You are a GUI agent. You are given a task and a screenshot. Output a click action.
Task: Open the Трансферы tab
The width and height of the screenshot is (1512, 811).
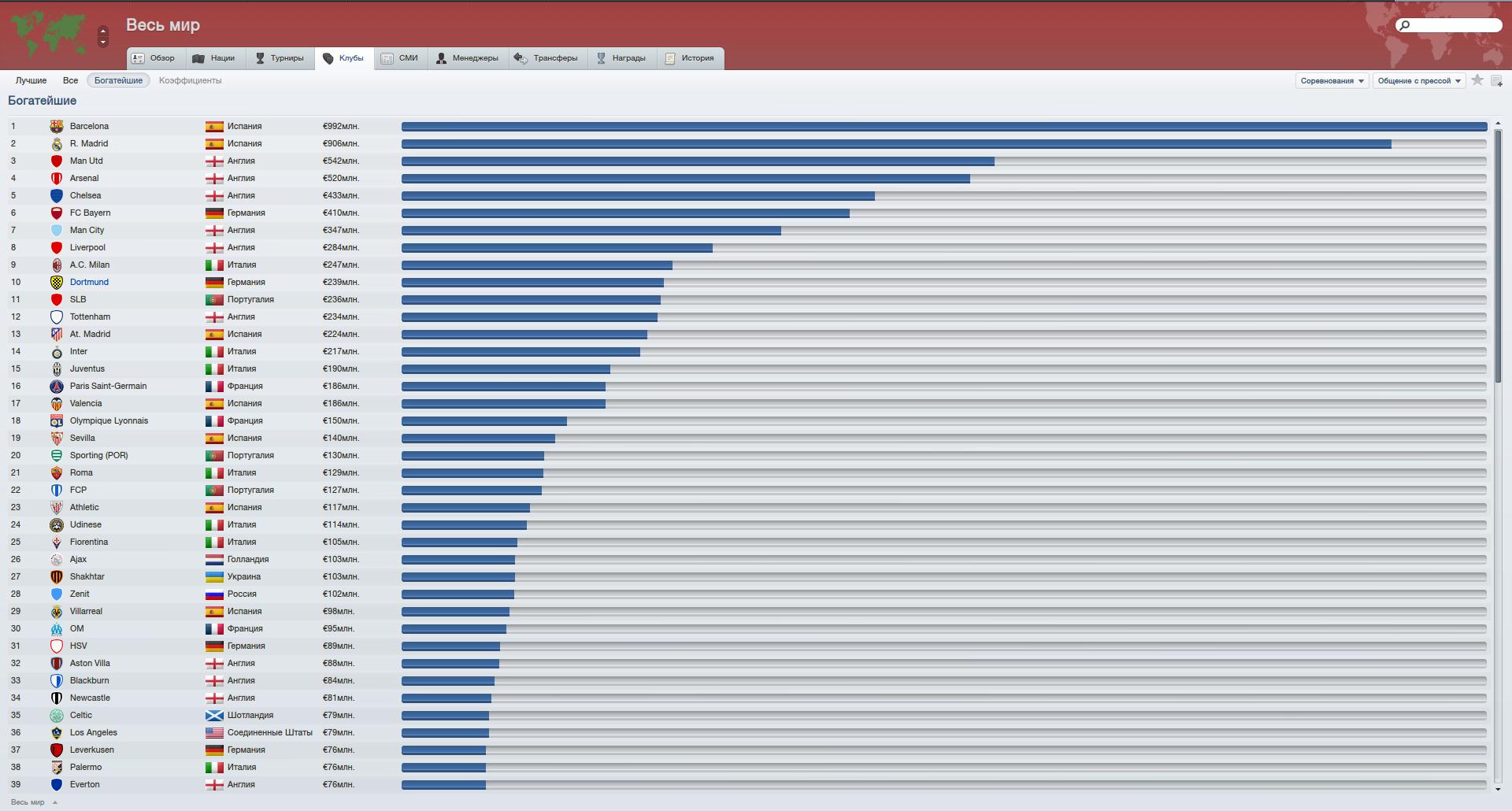(548, 58)
